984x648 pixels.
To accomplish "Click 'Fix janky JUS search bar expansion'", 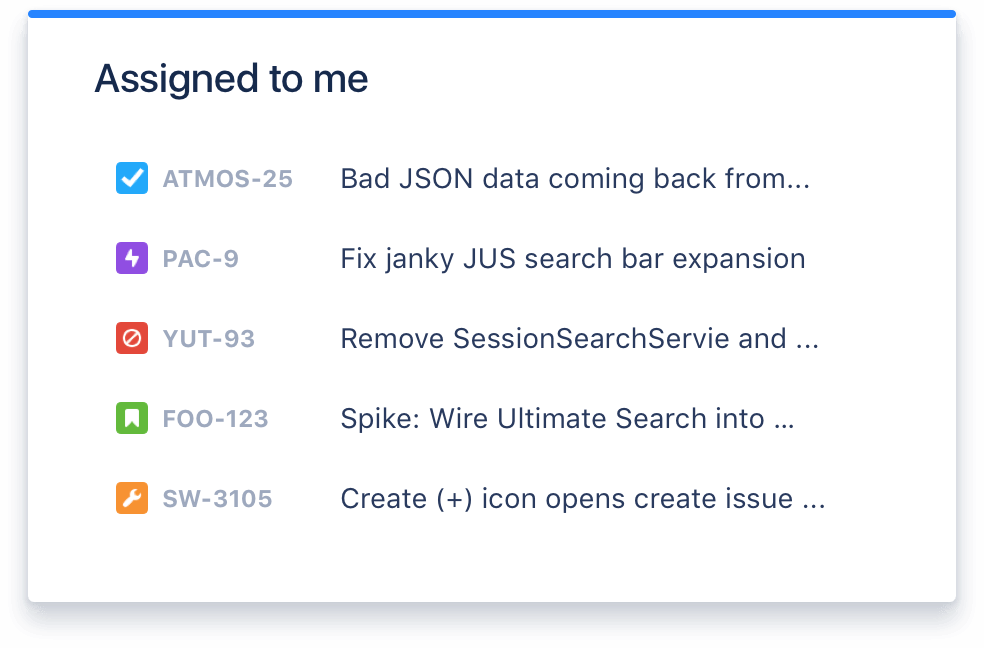I will tap(572, 258).
